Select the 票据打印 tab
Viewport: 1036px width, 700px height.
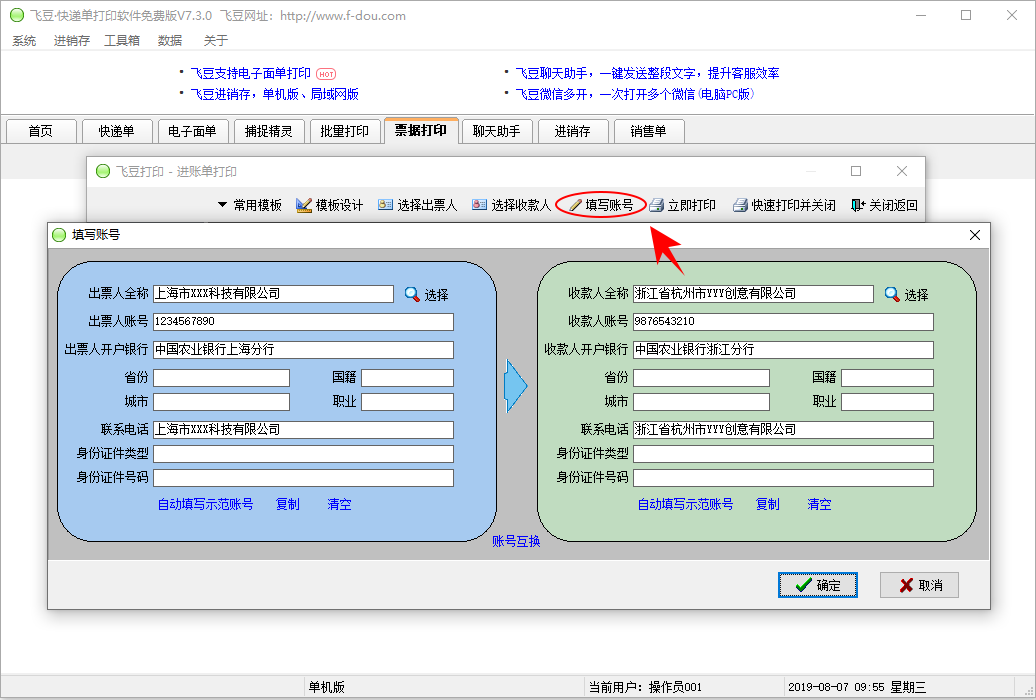pos(421,130)
